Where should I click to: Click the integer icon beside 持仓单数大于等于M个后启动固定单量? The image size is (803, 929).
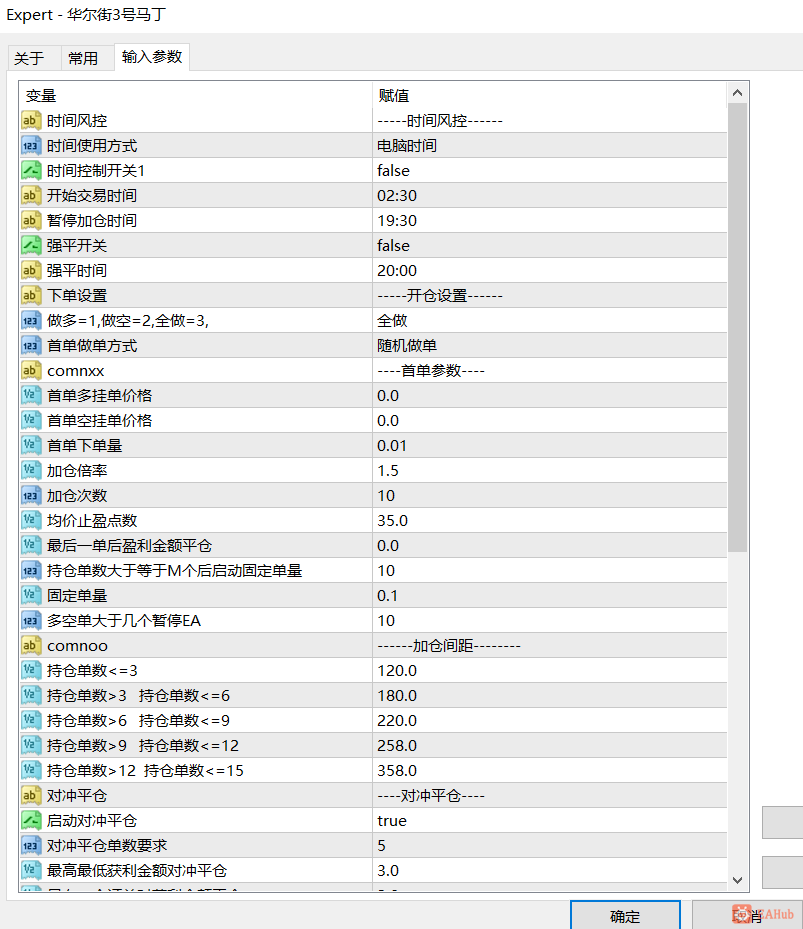(31, 571)
